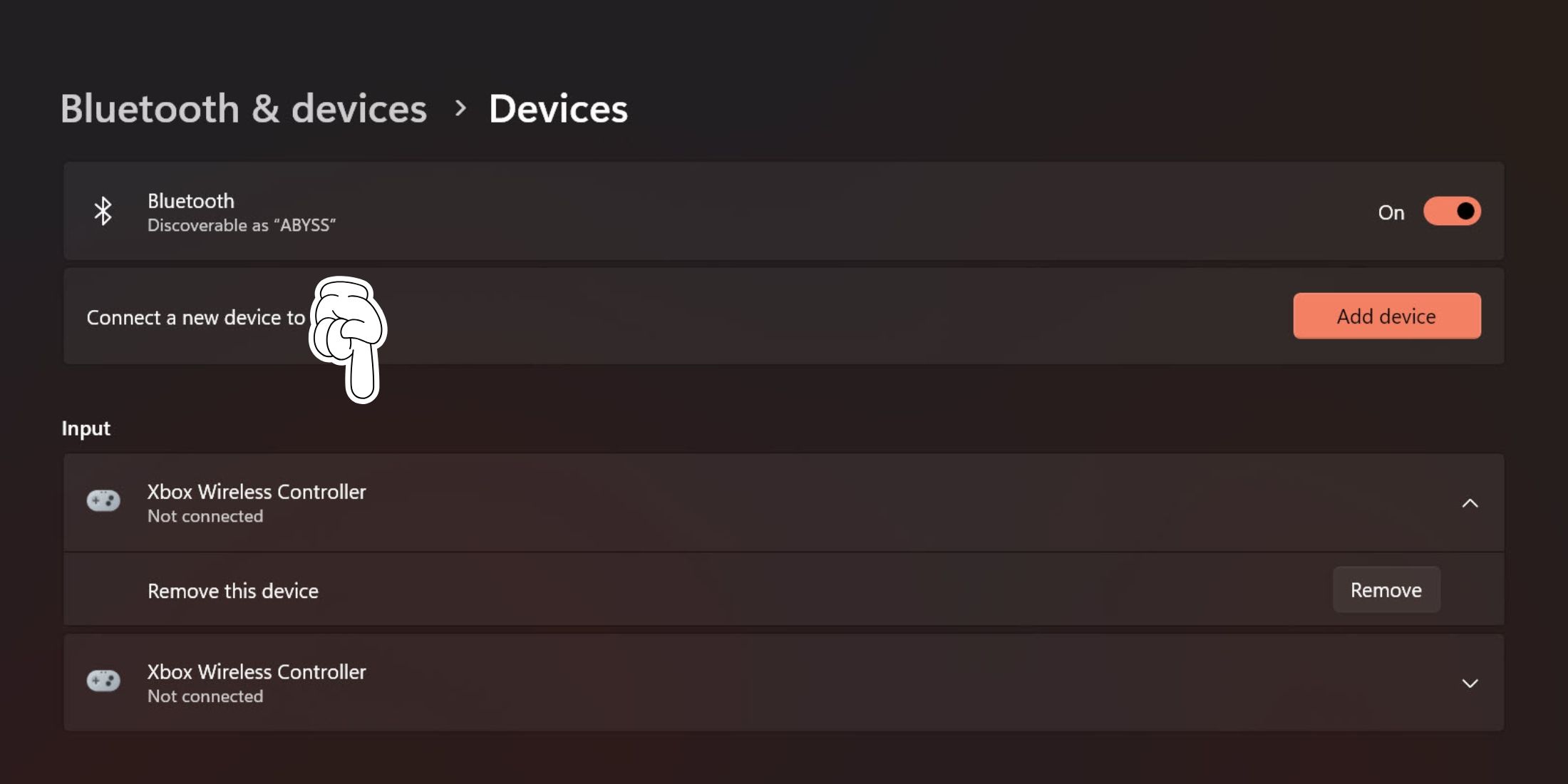Viewport: 1568px width, 784px height.
Task: Collapse the first Xbox Wireless Controller entry
Action: click(1470, 503)
